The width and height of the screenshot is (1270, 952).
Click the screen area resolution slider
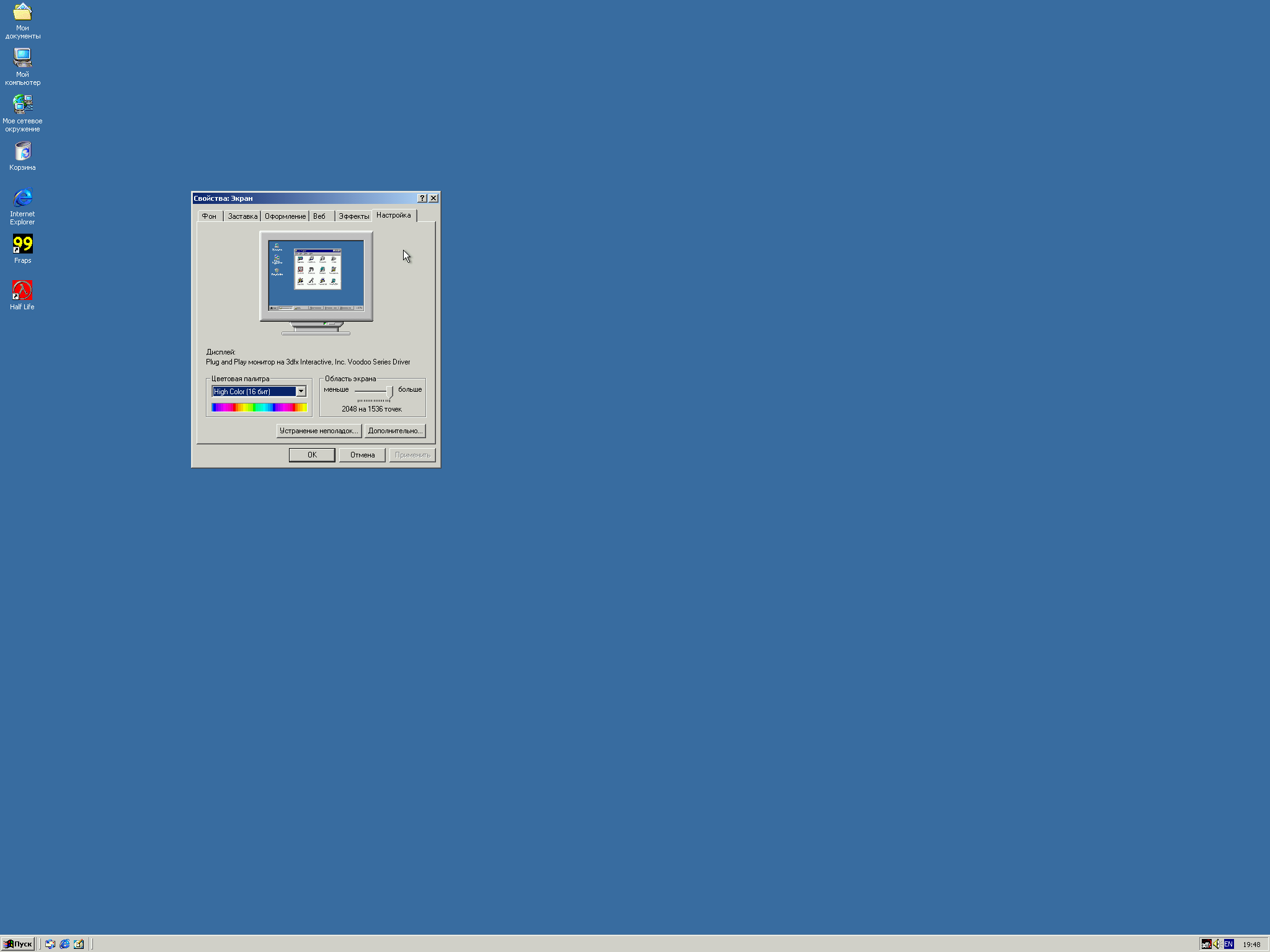coord(389,392)
